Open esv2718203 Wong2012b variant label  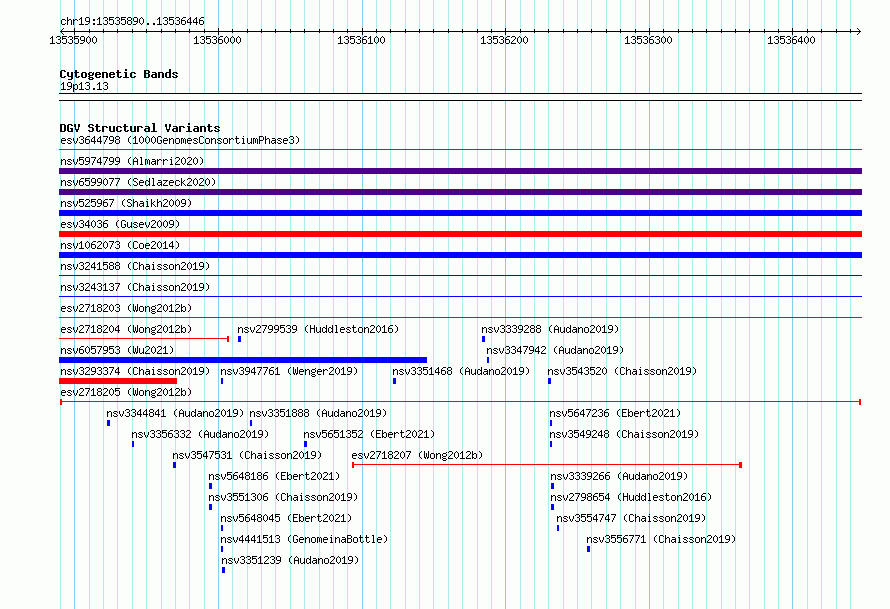(x=126, y=308)
